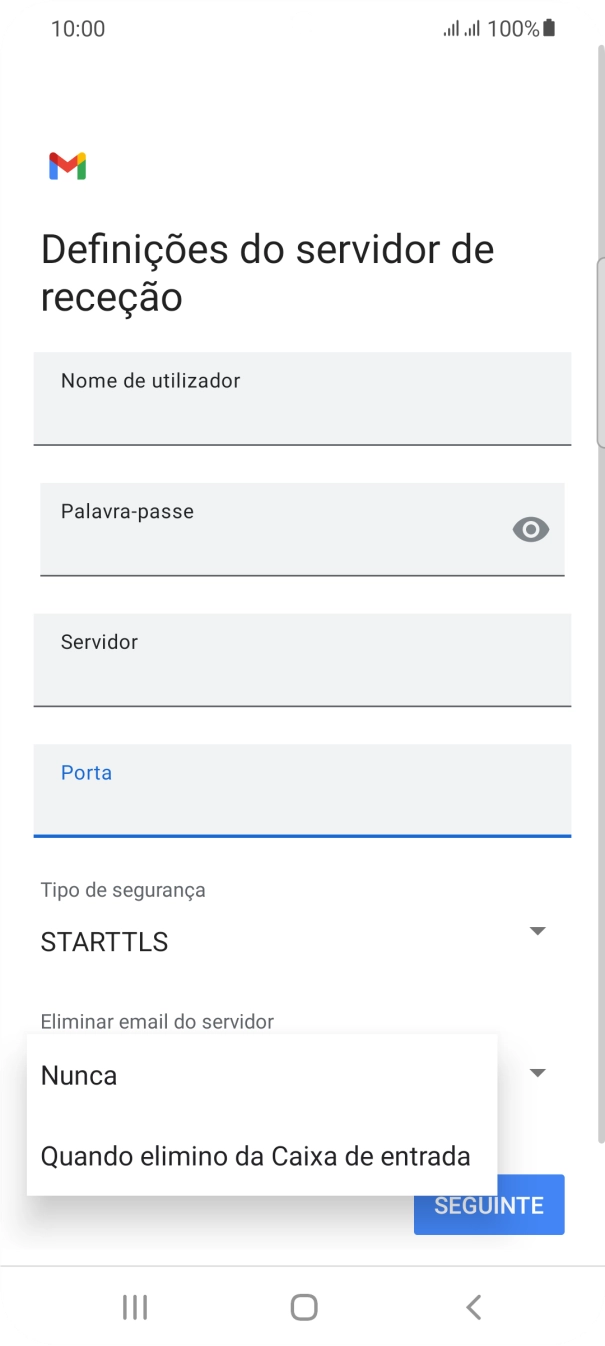
Task: Tap the Back arrow in navigation bar
Action: pyautogui.click(x=472, y=1306)
